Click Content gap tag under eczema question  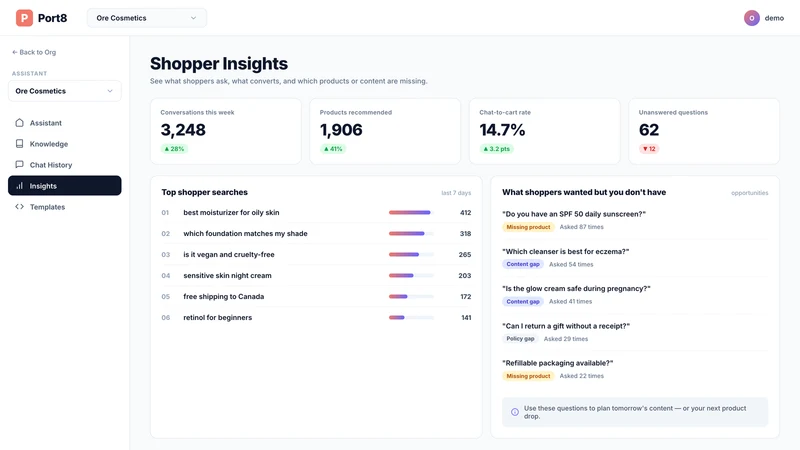coord(522,264)
